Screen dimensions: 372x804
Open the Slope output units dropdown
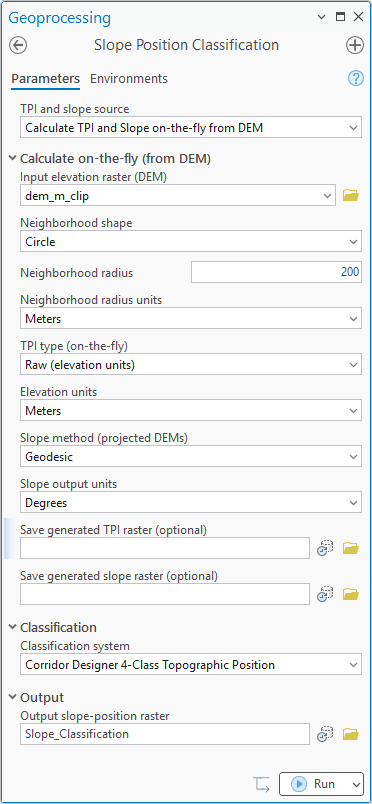[x=191, y=503]
